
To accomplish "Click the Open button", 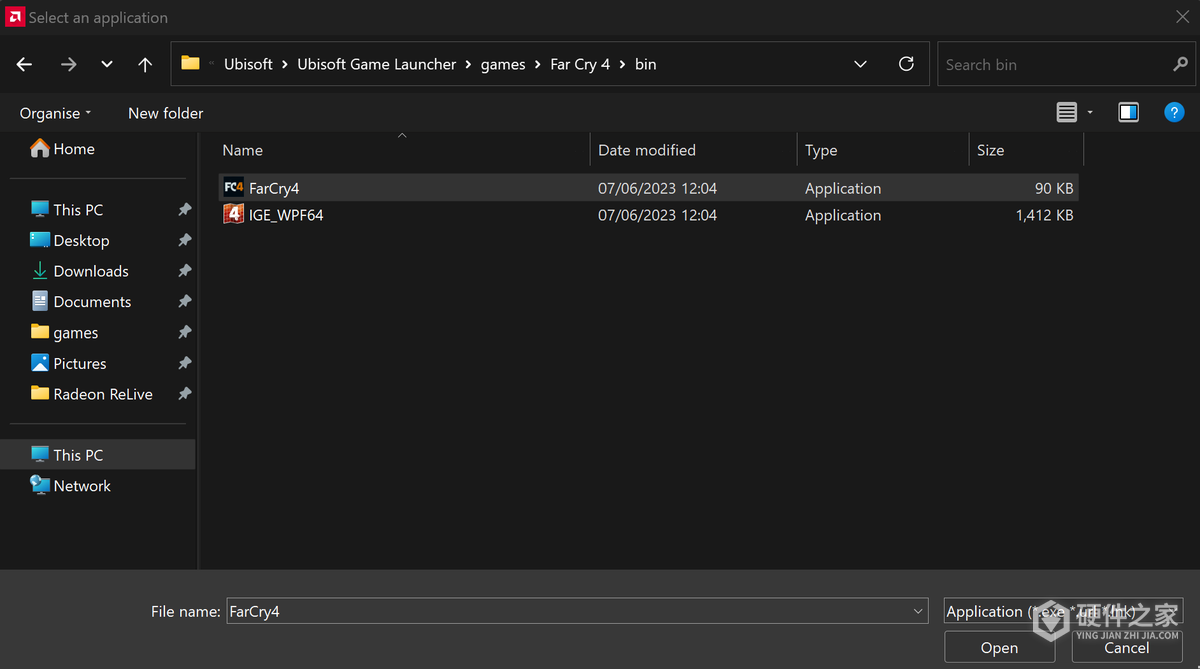I will [999, 648].
